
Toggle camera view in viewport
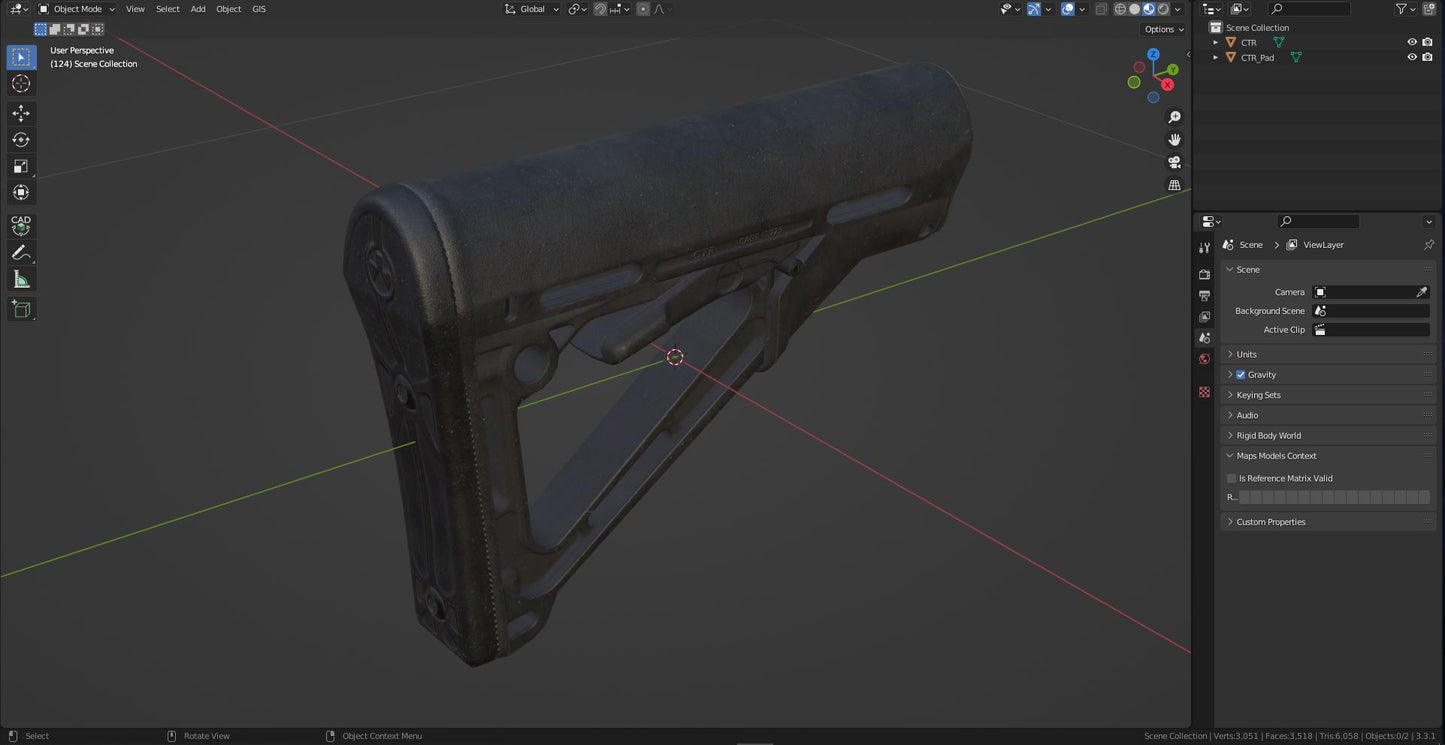click(1174, 162)
